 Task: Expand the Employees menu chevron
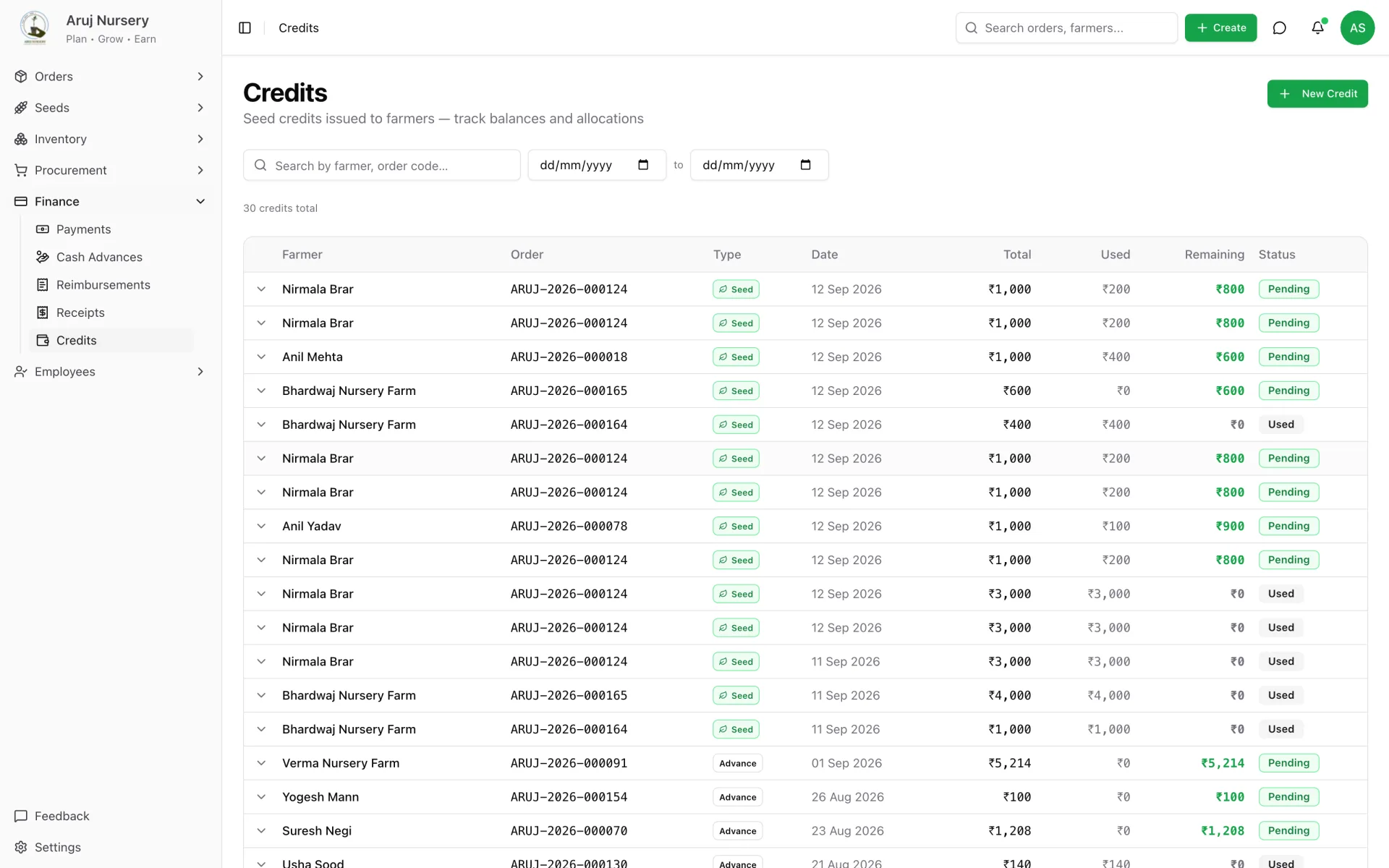coord(200,371)
